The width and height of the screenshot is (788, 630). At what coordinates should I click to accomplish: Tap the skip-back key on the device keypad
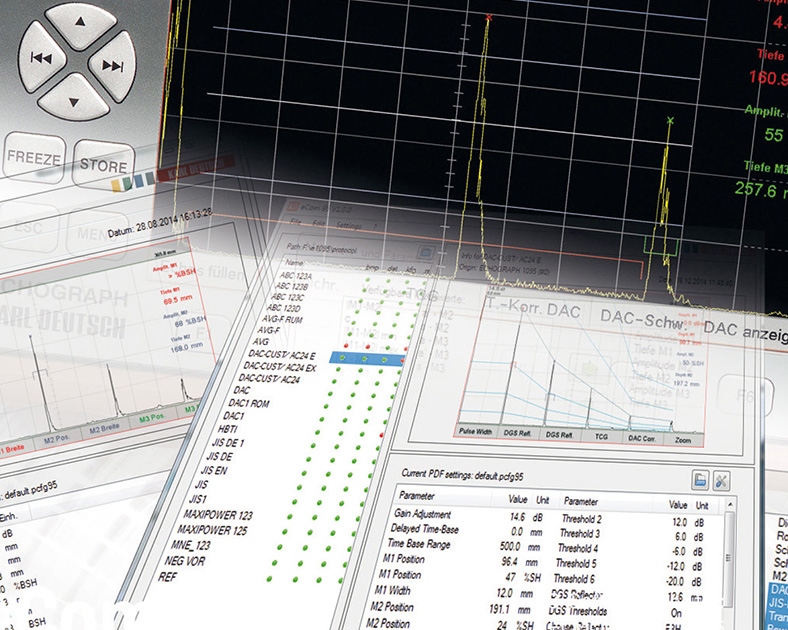(42, 57)
